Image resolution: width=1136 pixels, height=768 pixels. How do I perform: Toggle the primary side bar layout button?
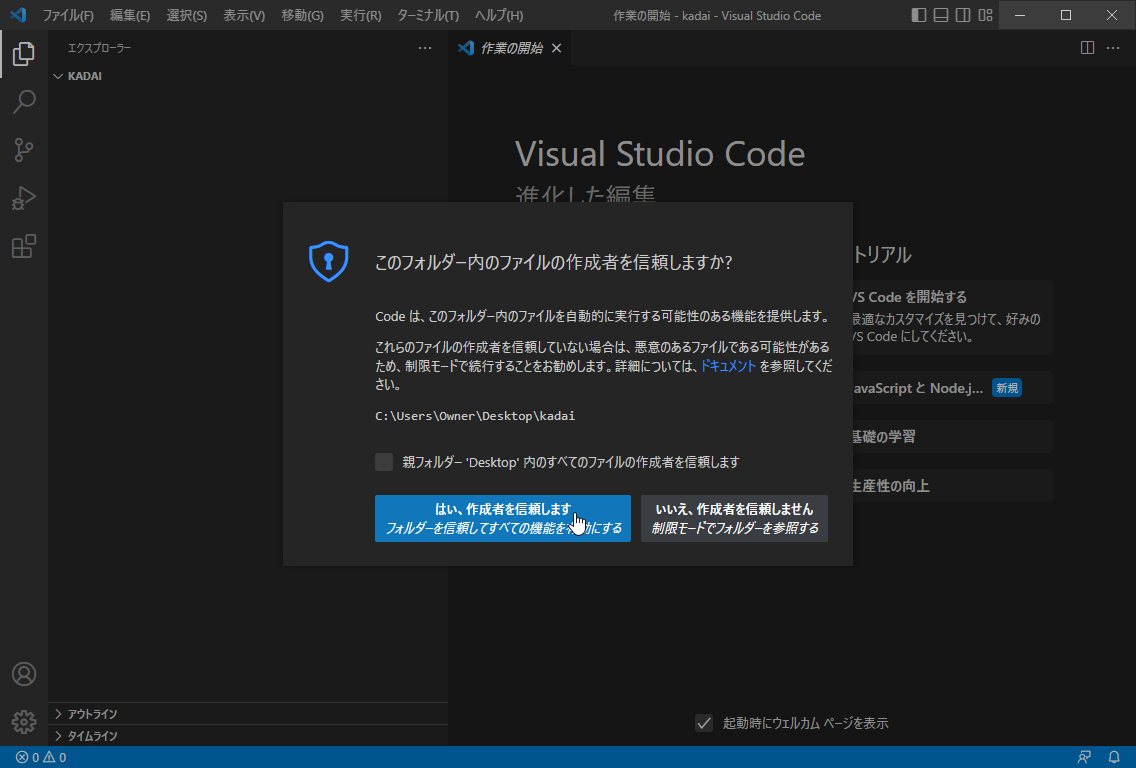[x=919, y=15]
